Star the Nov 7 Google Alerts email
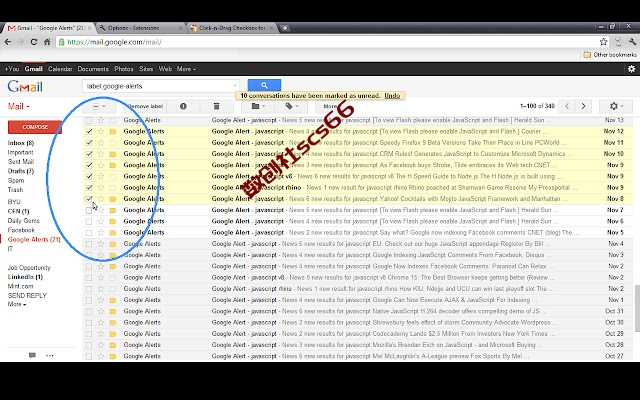 [x=101, y=210]
